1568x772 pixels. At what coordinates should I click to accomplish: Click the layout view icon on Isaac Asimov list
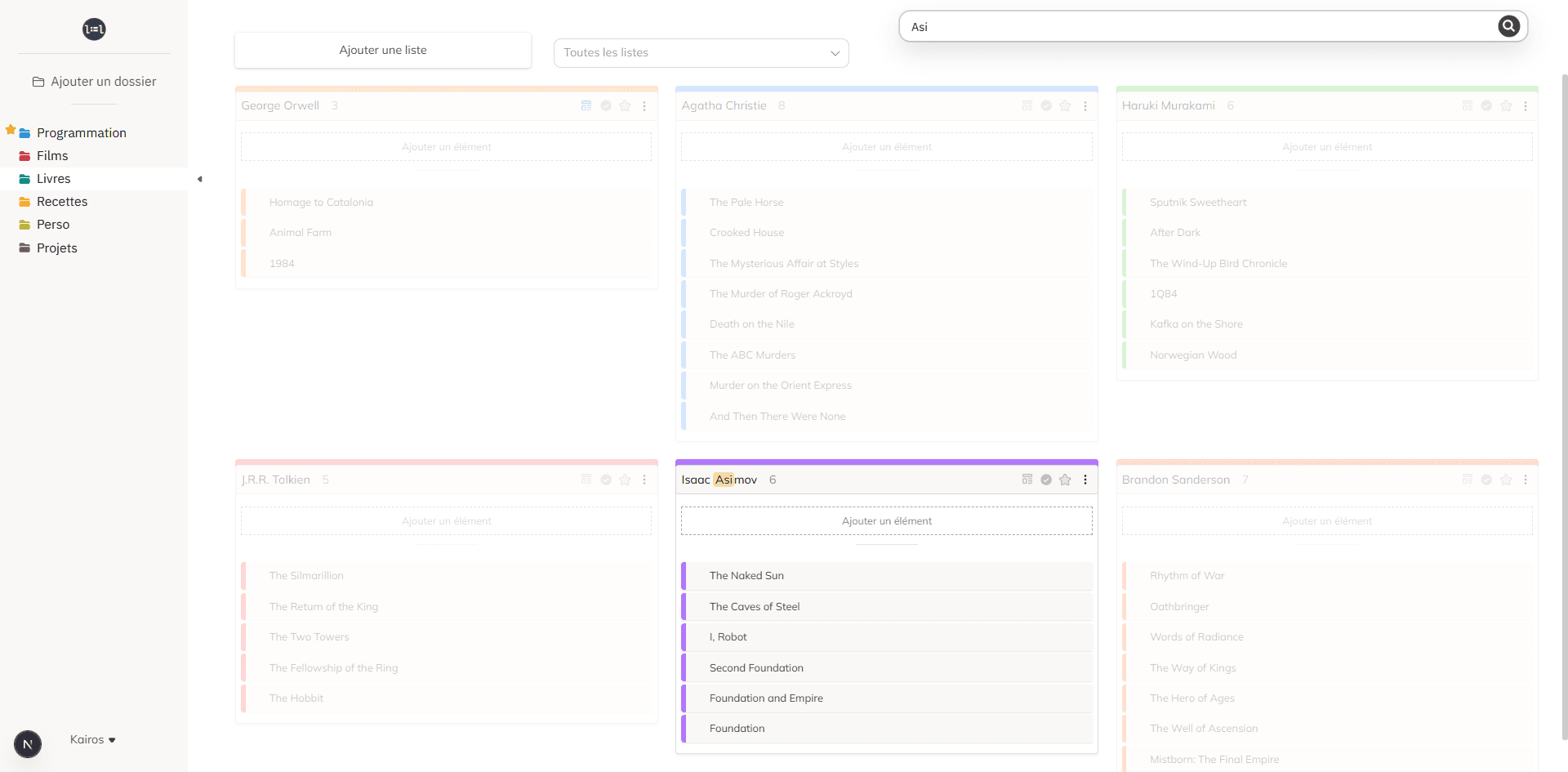pos(1027,480)
